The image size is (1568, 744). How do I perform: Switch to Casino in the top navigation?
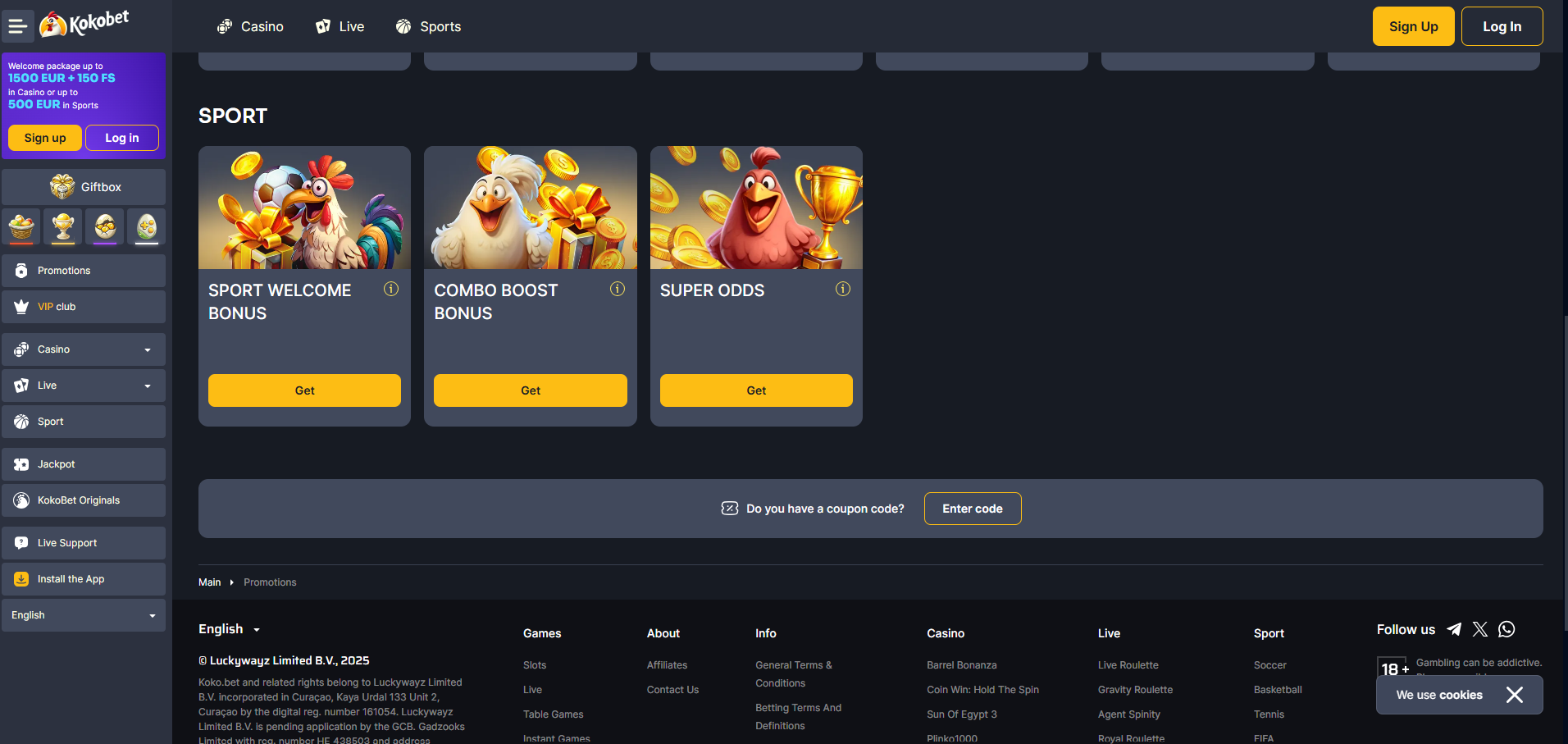(251, 26)
